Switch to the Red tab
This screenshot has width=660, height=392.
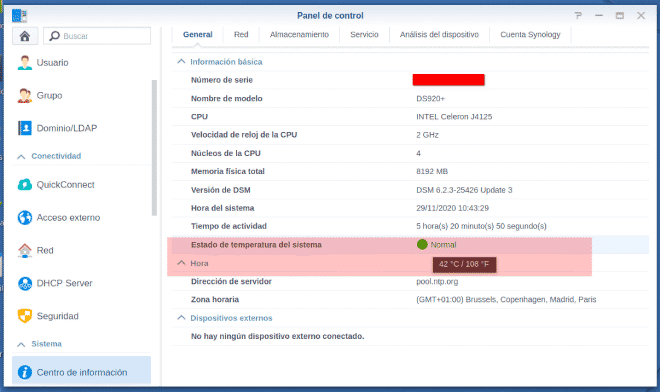pyautogui.click(x=241, y=35)
